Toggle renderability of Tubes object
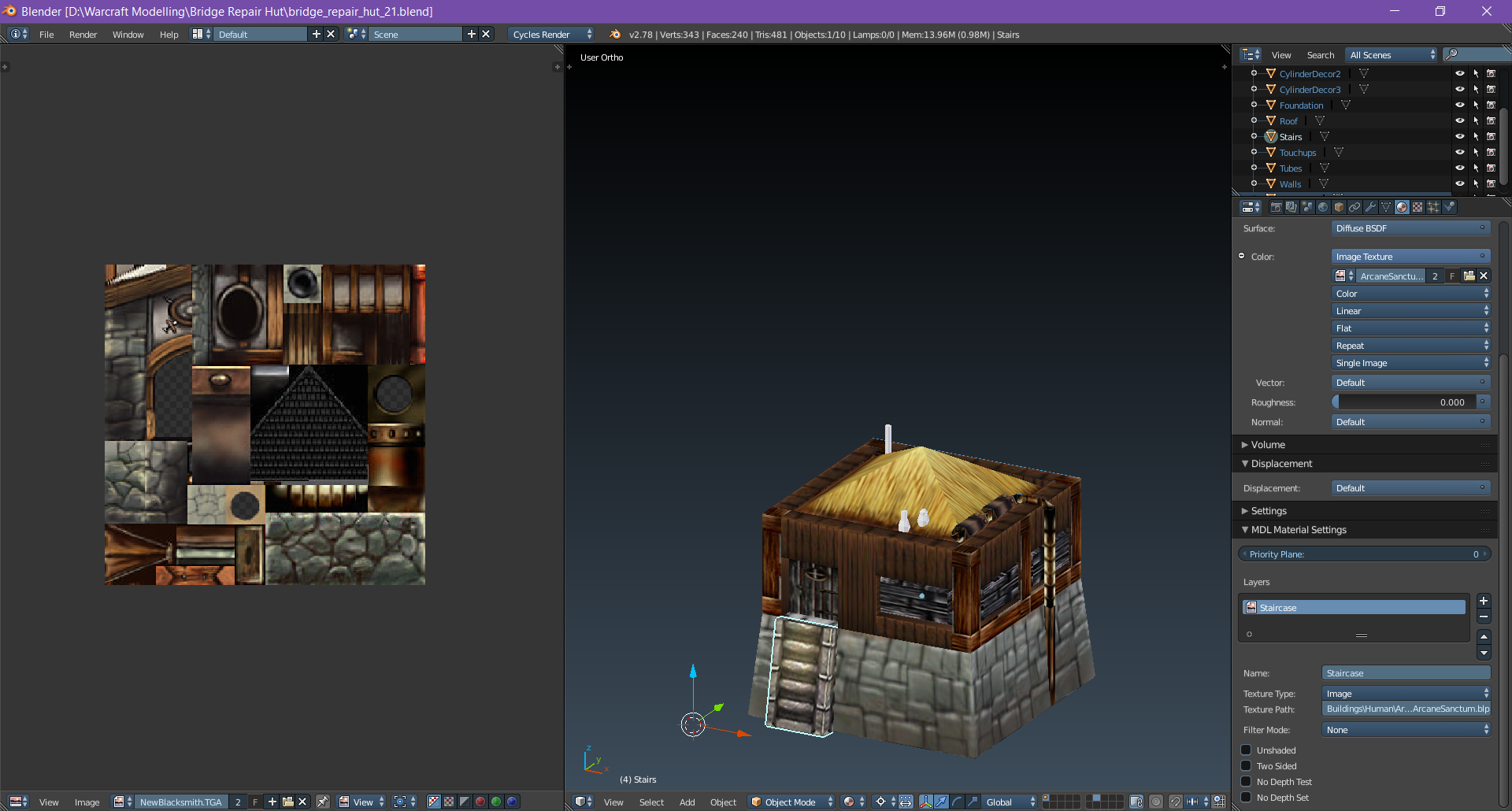 (1491, 168)
